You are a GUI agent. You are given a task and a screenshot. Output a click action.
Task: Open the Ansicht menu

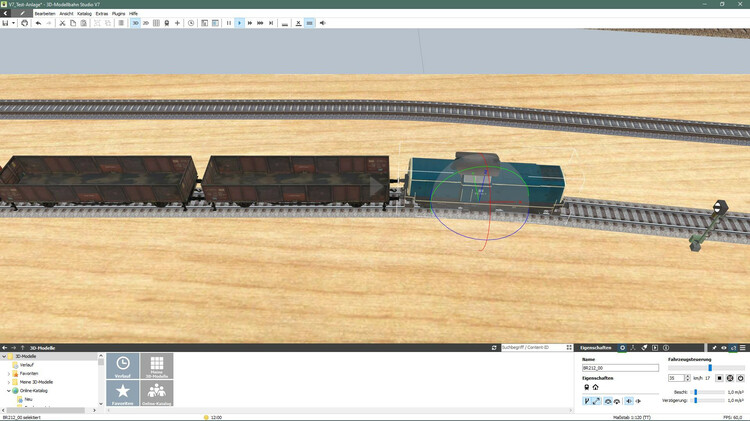[x=66, y=13]
